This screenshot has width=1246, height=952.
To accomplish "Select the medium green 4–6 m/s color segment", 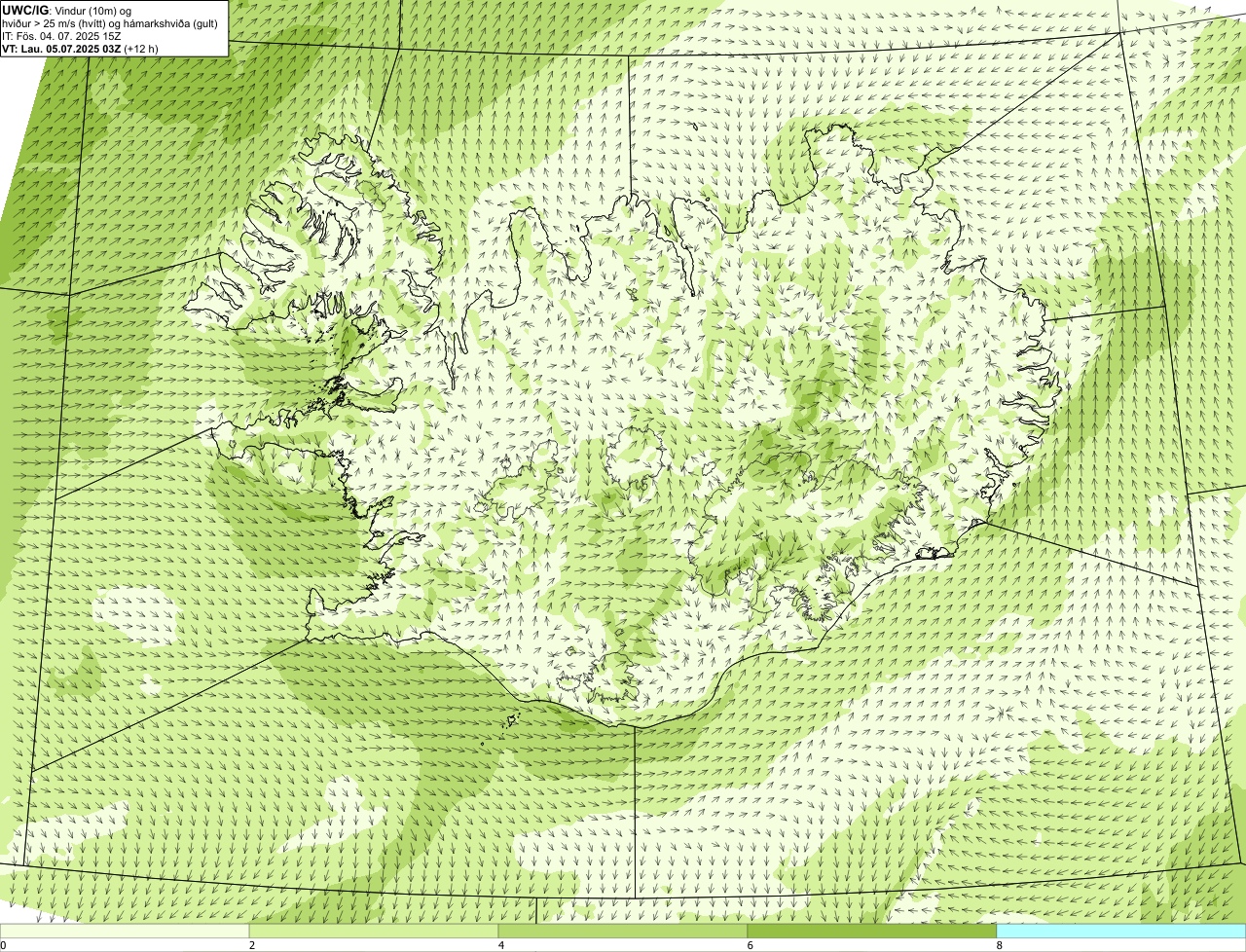I will click(x=623, y=931).
